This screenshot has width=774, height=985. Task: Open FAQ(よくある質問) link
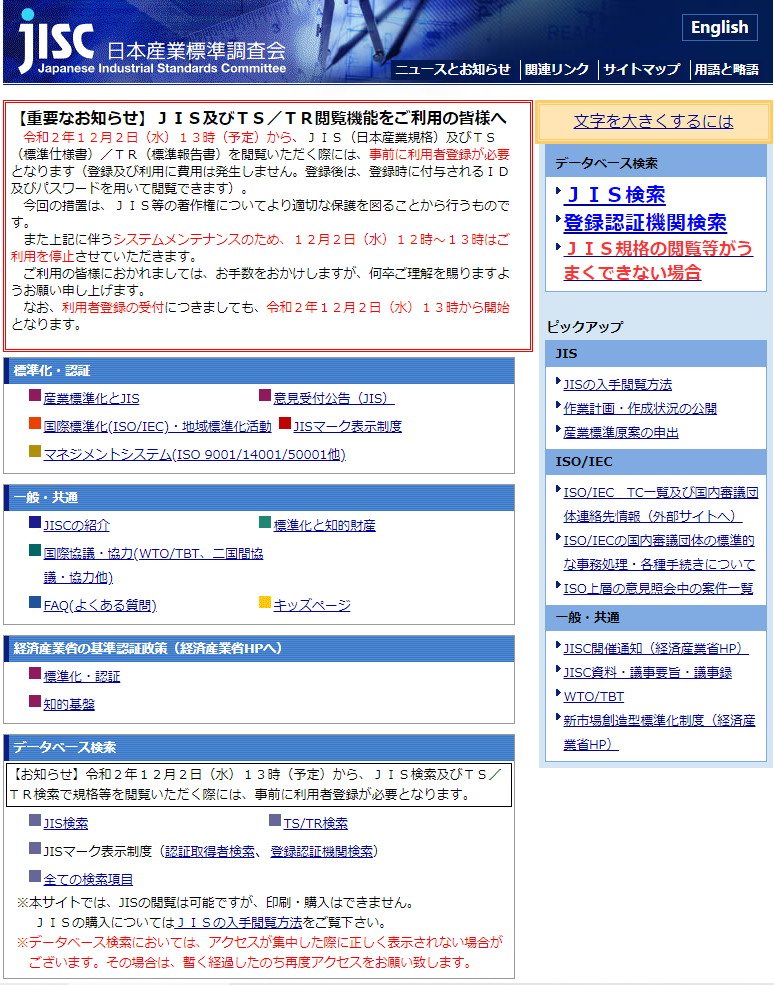tap(100, 605)
